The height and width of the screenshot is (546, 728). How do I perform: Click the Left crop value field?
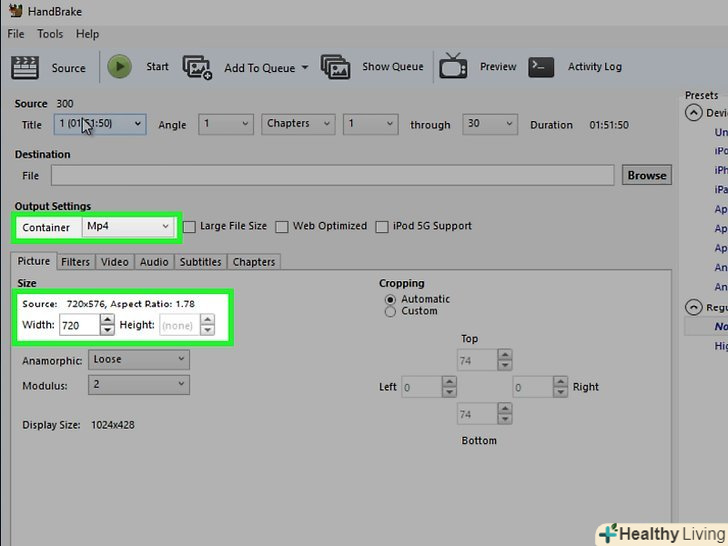[421, 387]
